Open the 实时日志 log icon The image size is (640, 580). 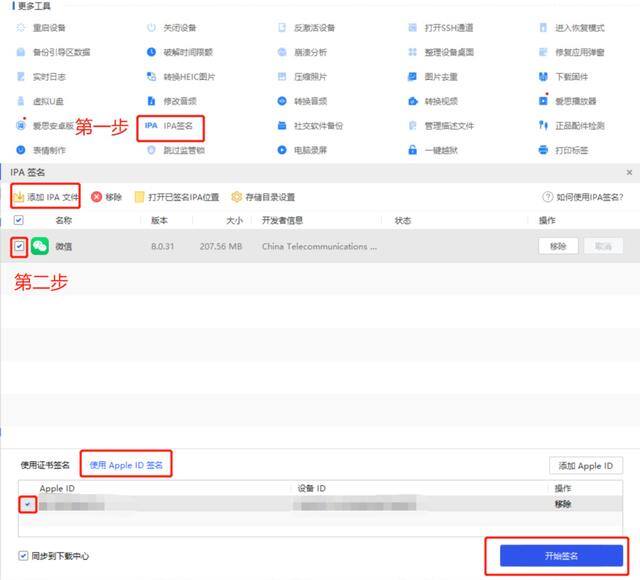(20, 77)
